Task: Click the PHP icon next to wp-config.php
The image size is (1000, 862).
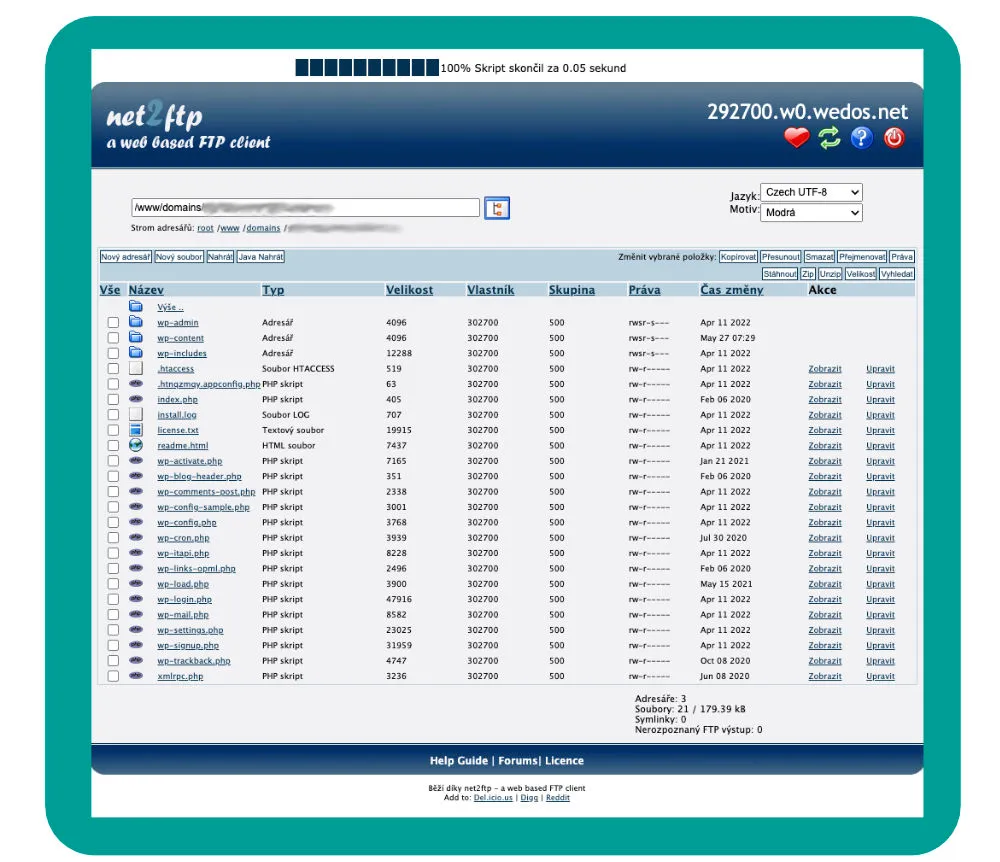Action: [136, 522]
